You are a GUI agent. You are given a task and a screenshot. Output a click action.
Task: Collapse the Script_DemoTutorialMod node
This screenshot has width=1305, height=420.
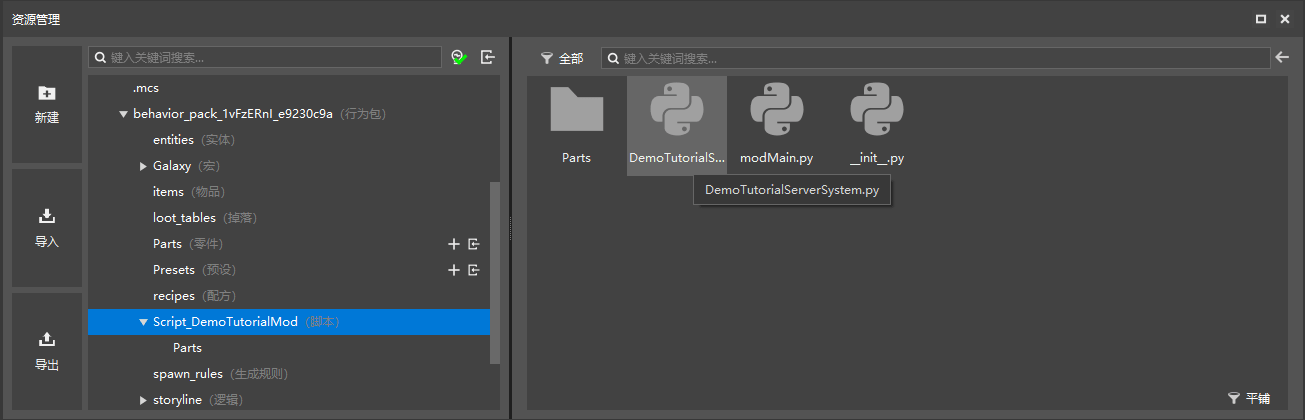(143, 322)
